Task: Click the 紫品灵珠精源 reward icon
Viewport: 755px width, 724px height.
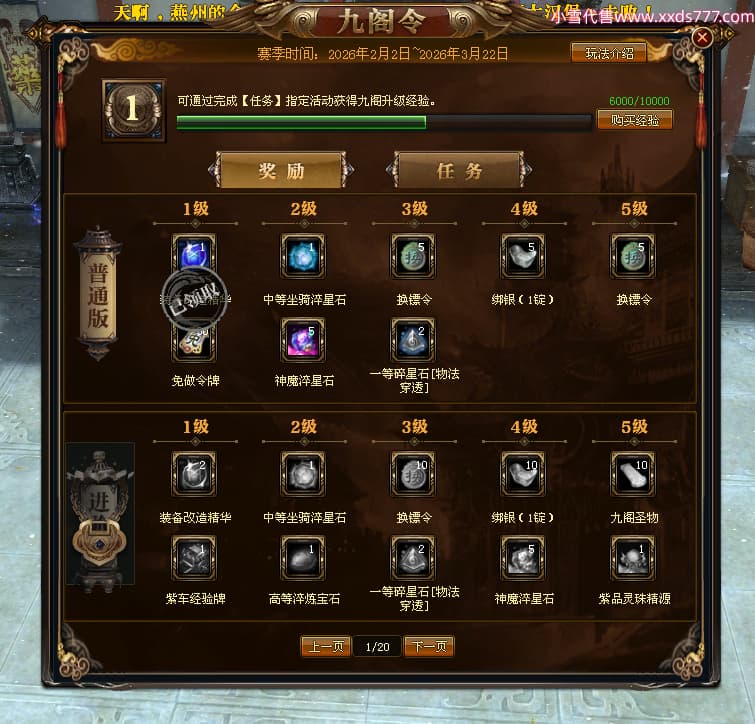Action: click(633, 558)
